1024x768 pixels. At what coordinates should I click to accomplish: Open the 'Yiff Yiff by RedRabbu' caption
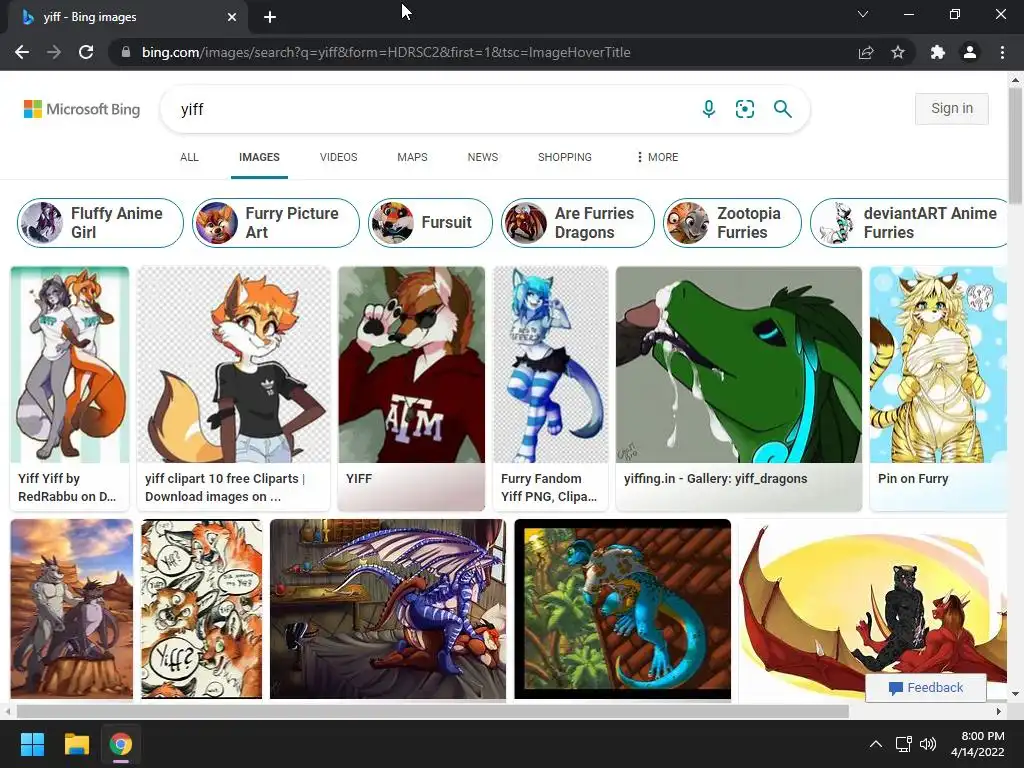pyautogui.click(x=67, y=487)
